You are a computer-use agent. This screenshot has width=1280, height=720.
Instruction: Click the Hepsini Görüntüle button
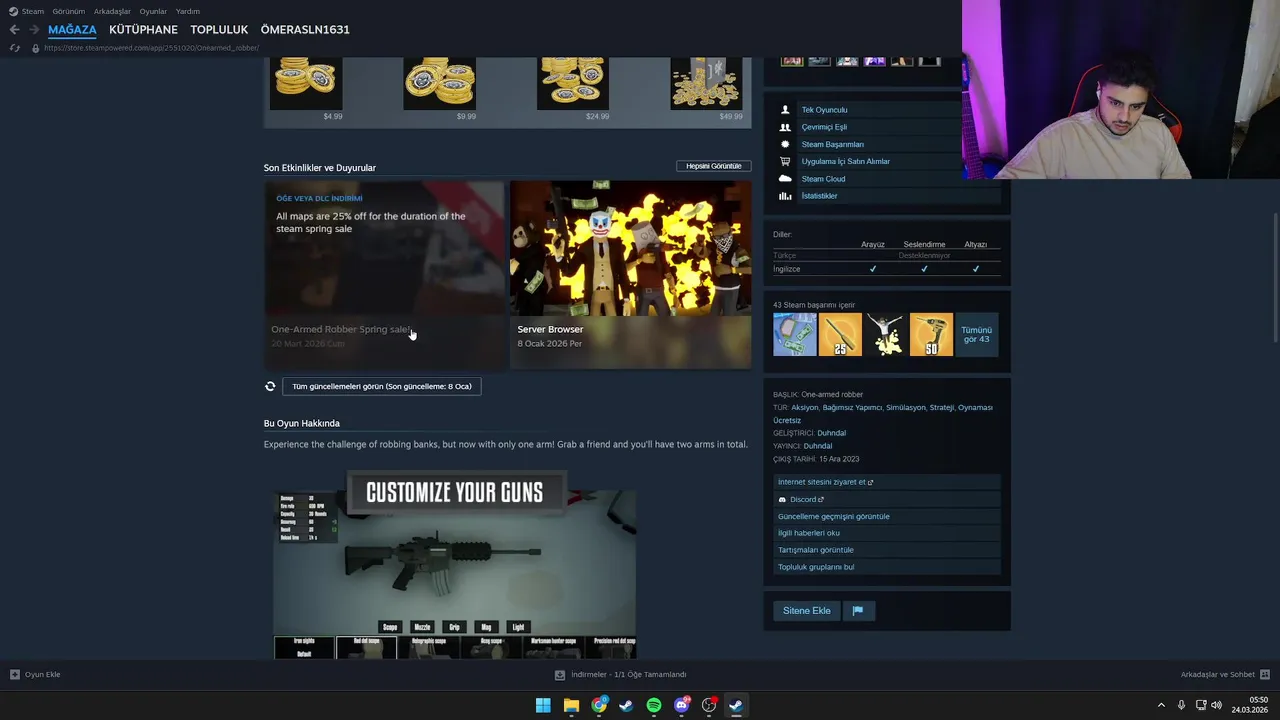tap(714, 166)
